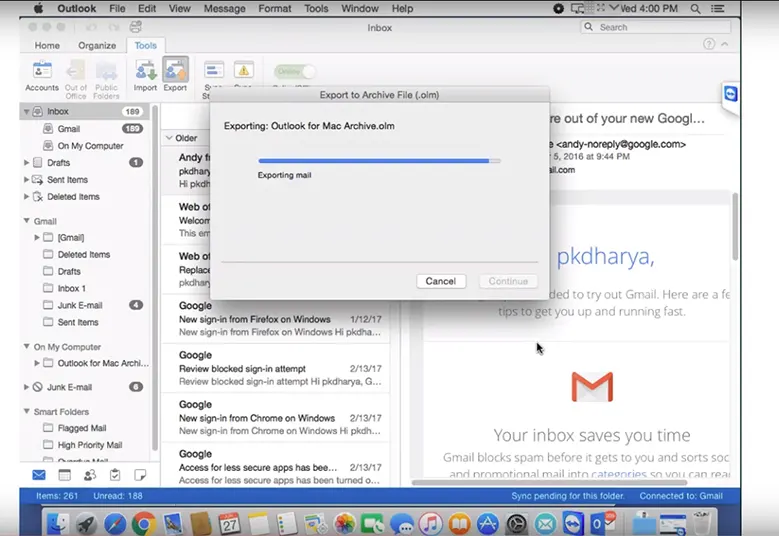
Task: Switch to People view at the sidebar bottom
Action: point(90,475)
